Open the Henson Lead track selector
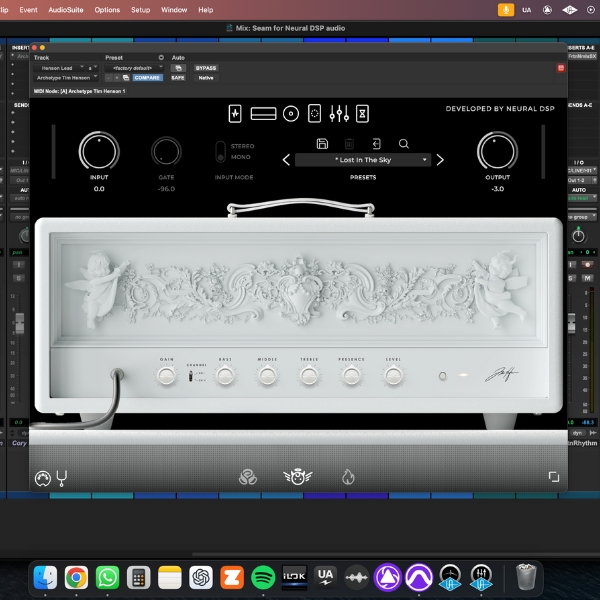The image size is (600, 600). coord(59,68)
